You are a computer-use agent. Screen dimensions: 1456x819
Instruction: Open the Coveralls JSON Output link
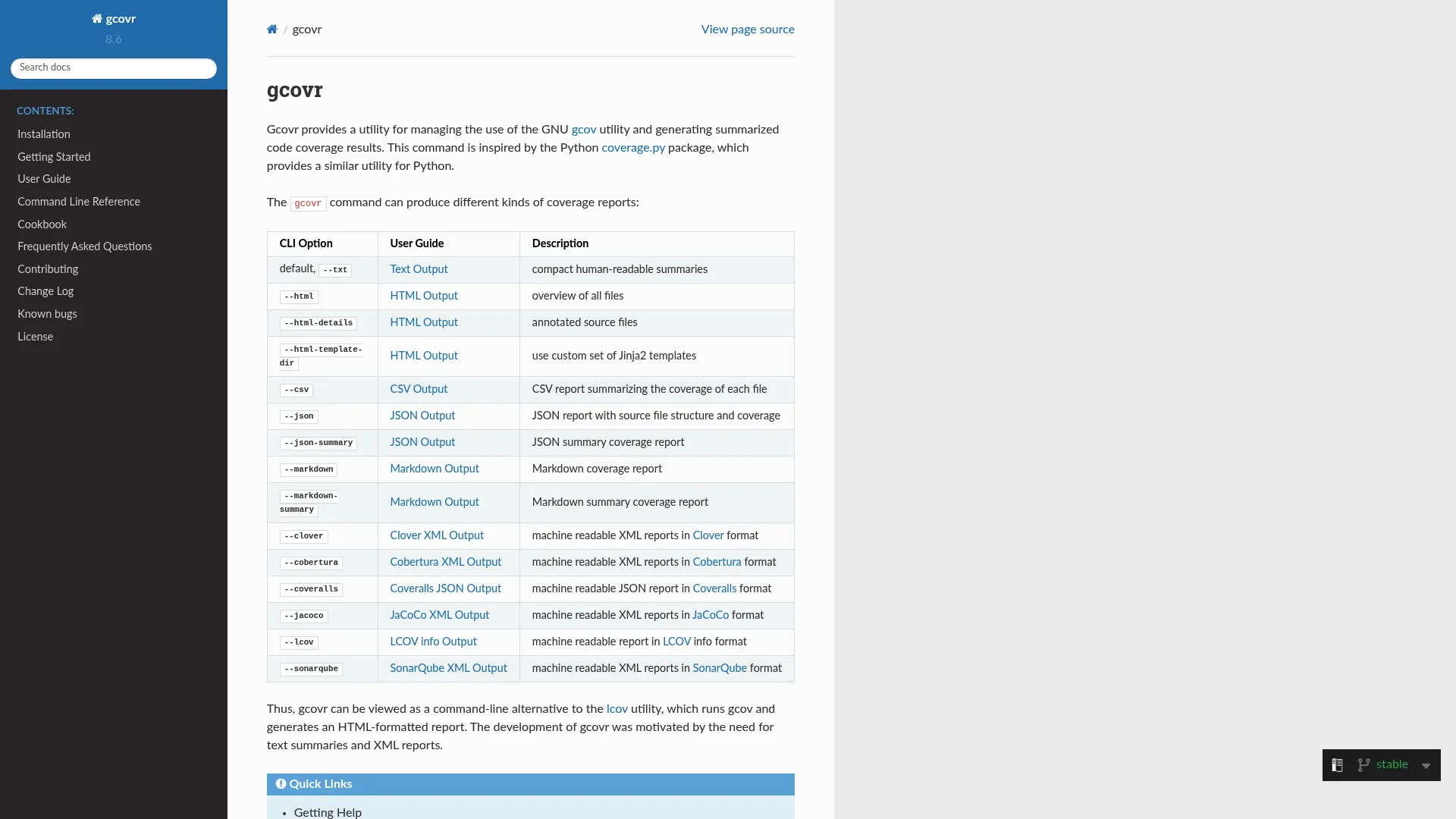tap(446, 588)
